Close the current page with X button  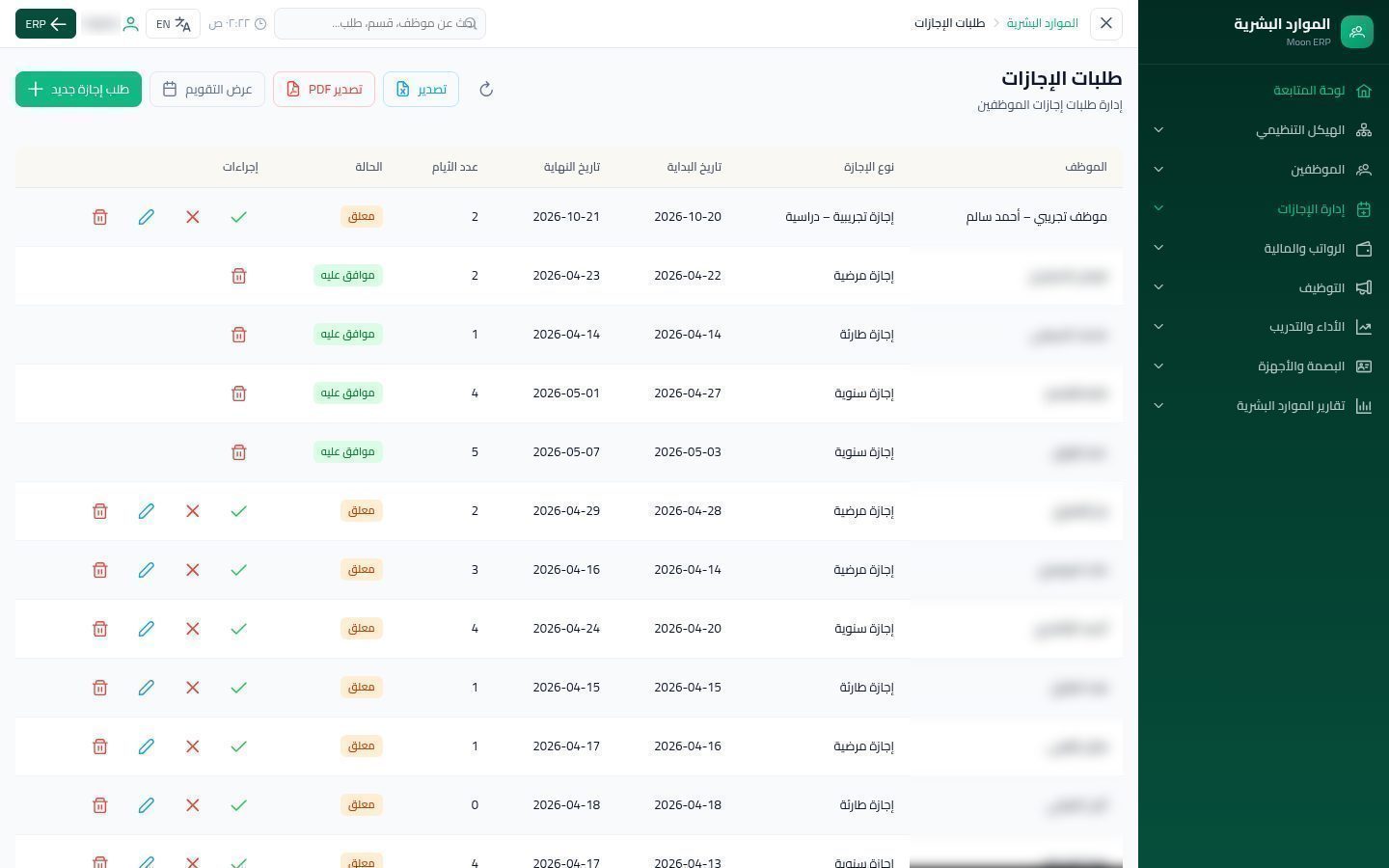point(1106,23)
